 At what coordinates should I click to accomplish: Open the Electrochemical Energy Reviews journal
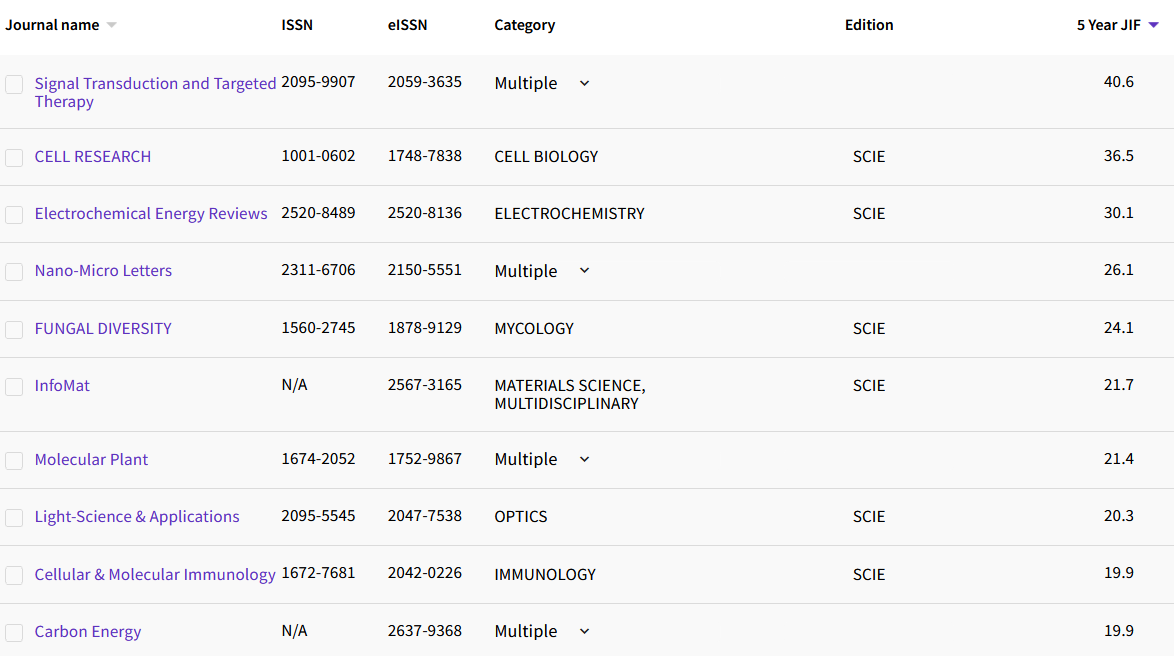[x=151, y=214]
